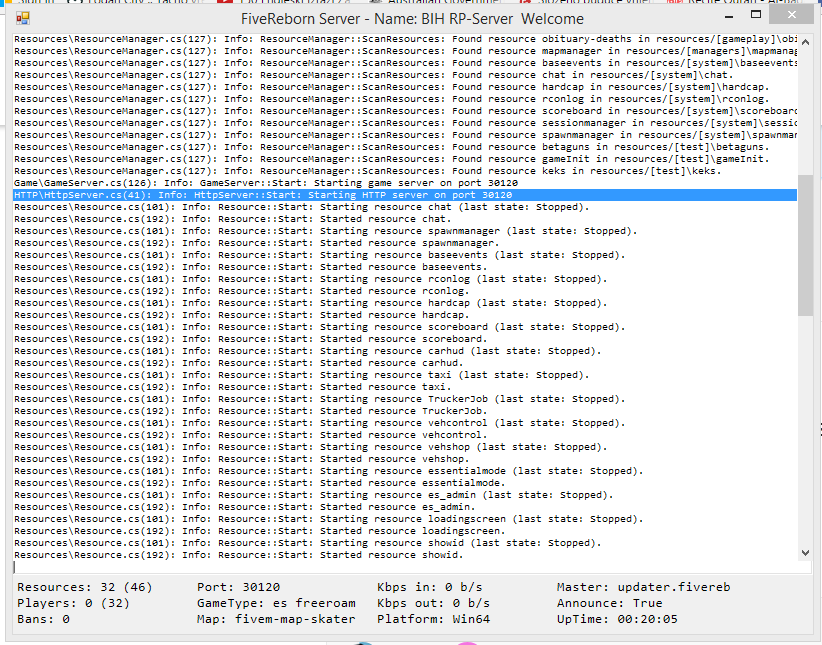Click the 'Map: fivem-map-skater' status entry

click(x=276, y=619)
